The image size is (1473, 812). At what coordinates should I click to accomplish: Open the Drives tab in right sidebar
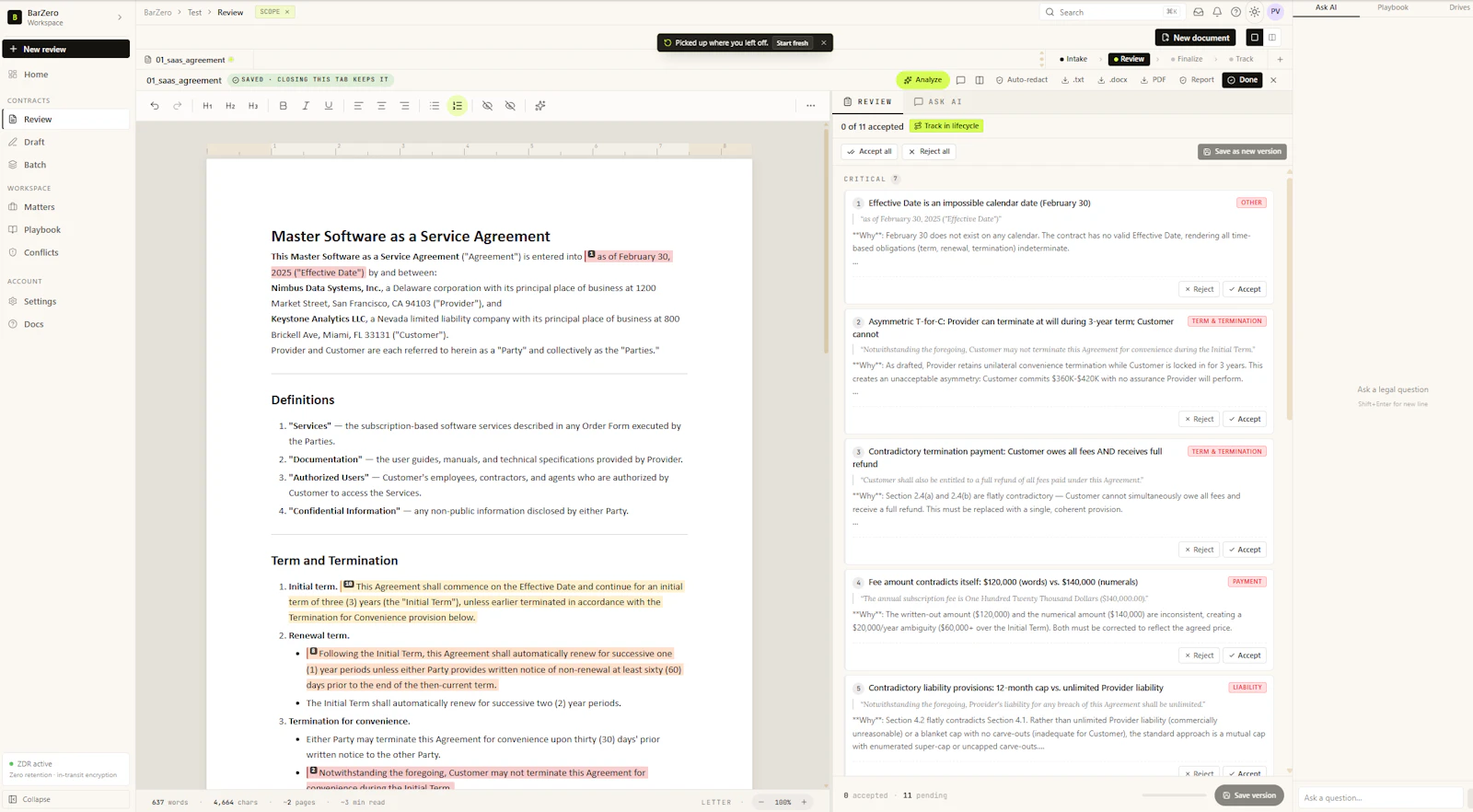[1459, 7]
